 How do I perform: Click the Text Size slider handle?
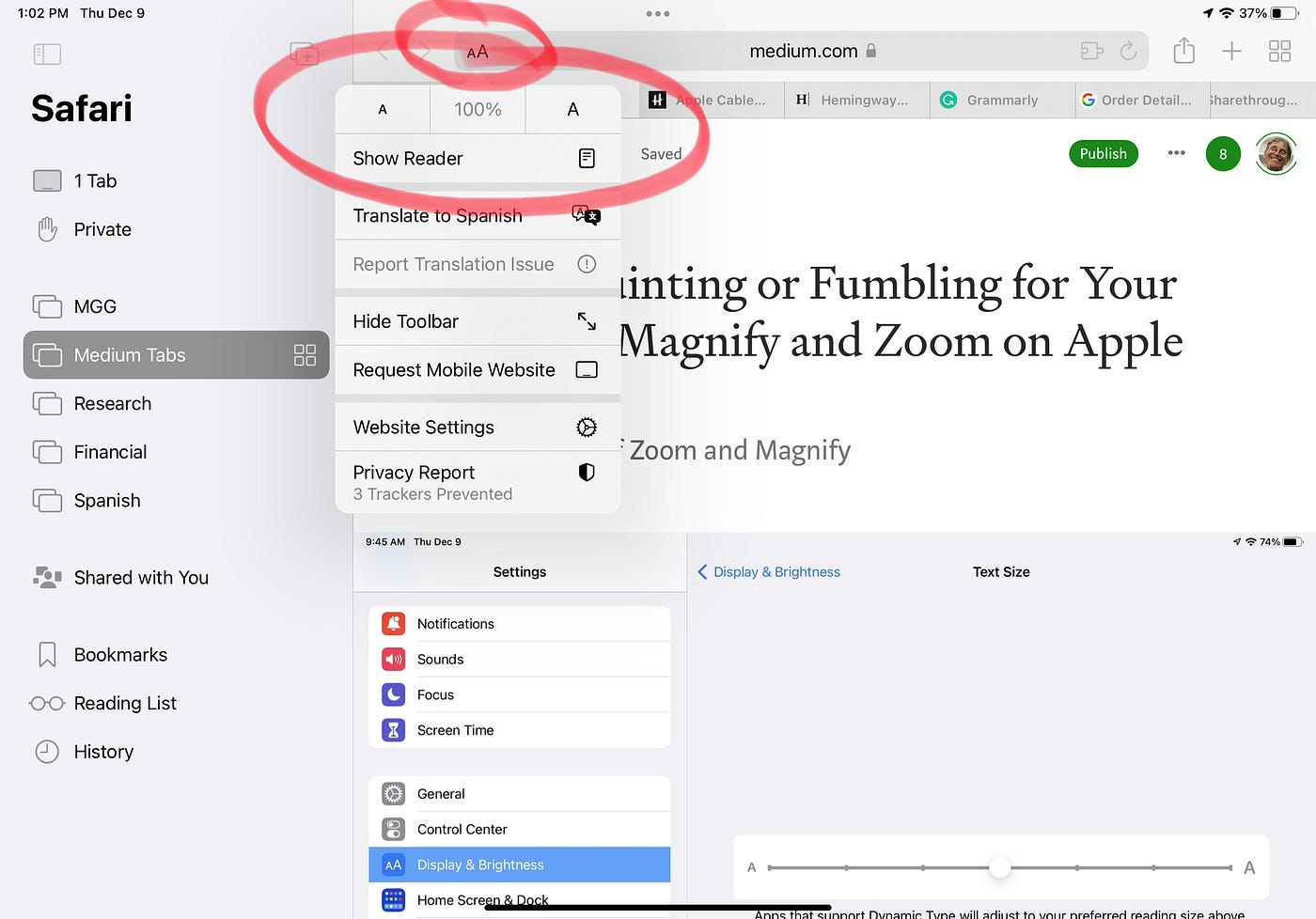[1000, 868]
